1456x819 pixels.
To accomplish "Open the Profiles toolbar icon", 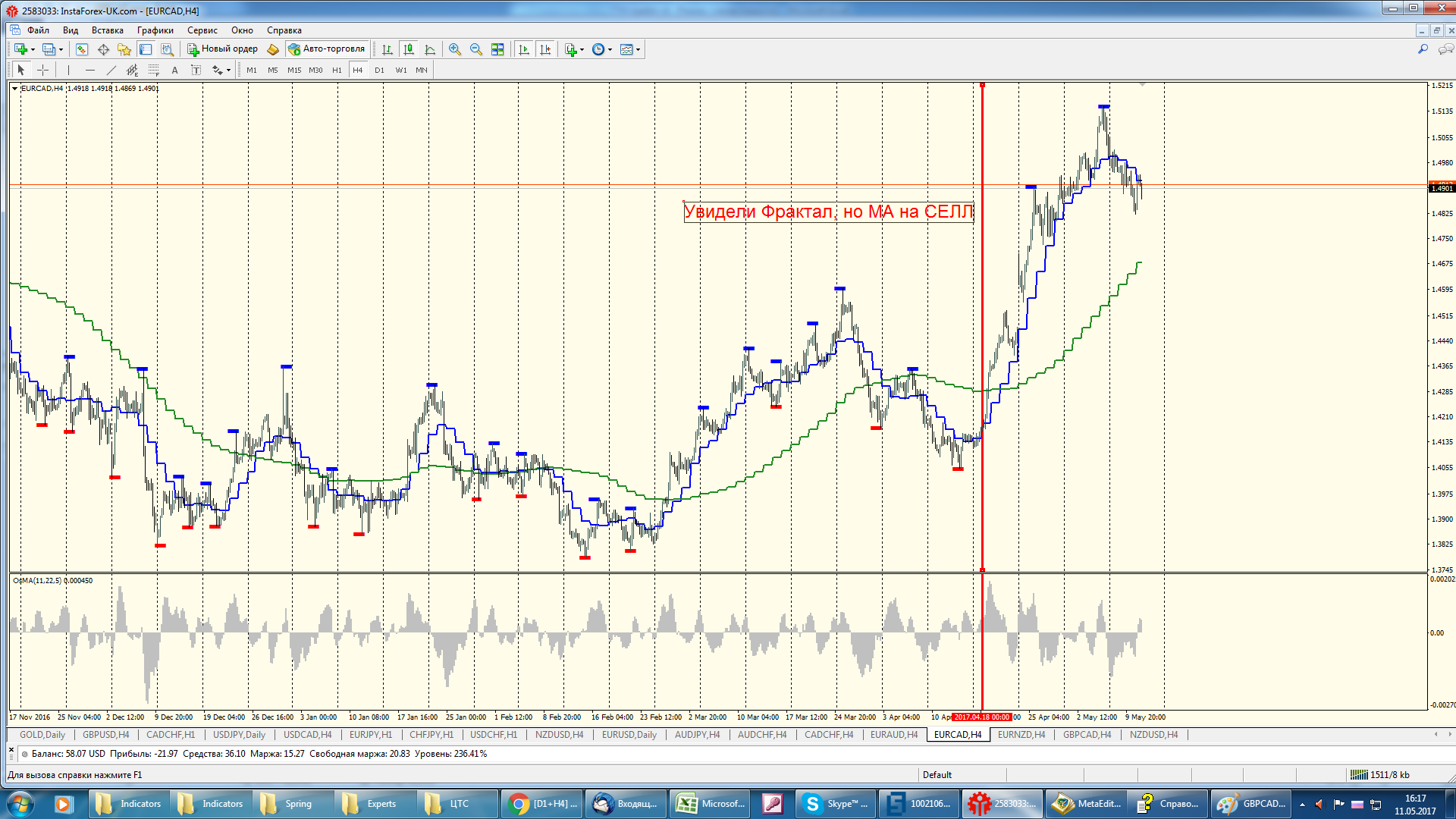I will tap(49, 49).
